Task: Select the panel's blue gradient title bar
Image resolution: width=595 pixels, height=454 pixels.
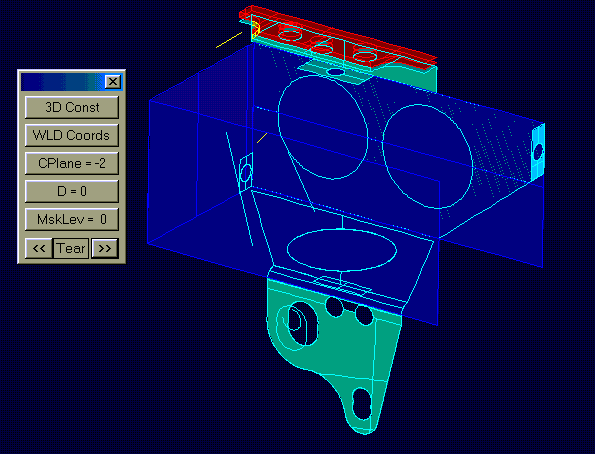Action: pyautogui.click(x=63, y=82)
